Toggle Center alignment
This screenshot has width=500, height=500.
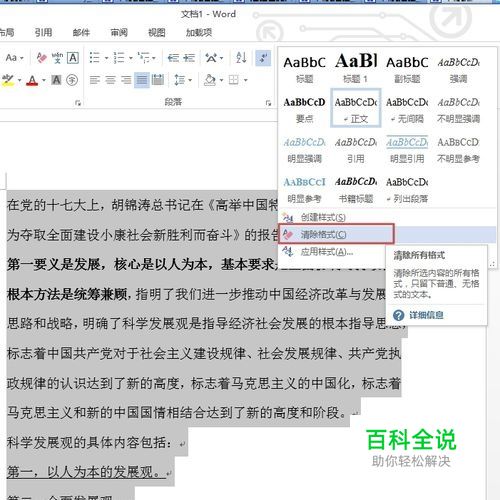[110, 80]
